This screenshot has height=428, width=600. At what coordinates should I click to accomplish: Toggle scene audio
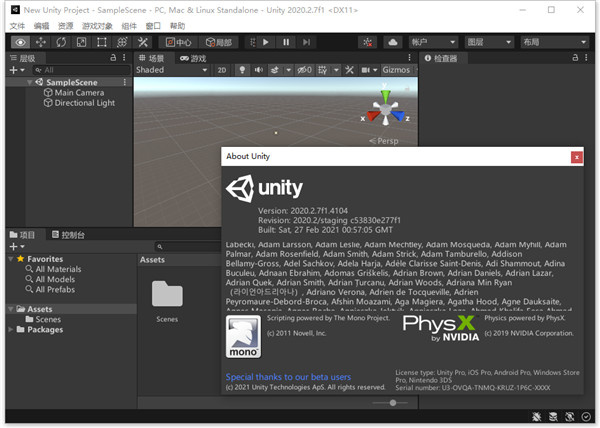point(258,70)
